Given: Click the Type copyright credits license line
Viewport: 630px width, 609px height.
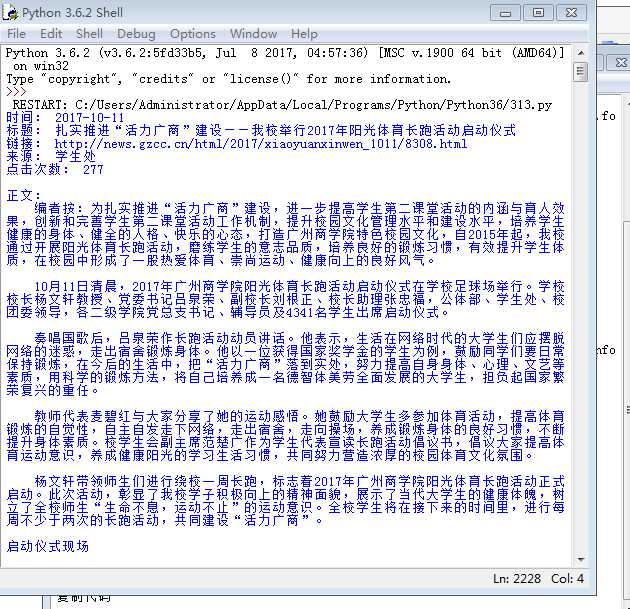Looking at the screenshot, I should pyautogui.click(x=228, y=79).
